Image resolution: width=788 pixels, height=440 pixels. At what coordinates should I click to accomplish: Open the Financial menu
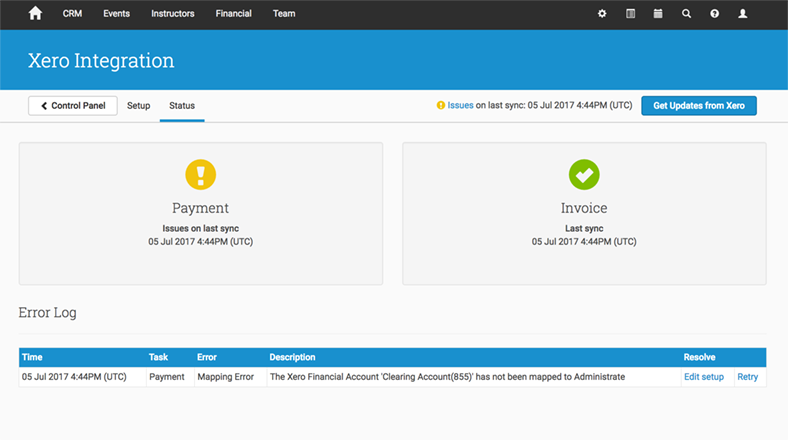(234, 14)
